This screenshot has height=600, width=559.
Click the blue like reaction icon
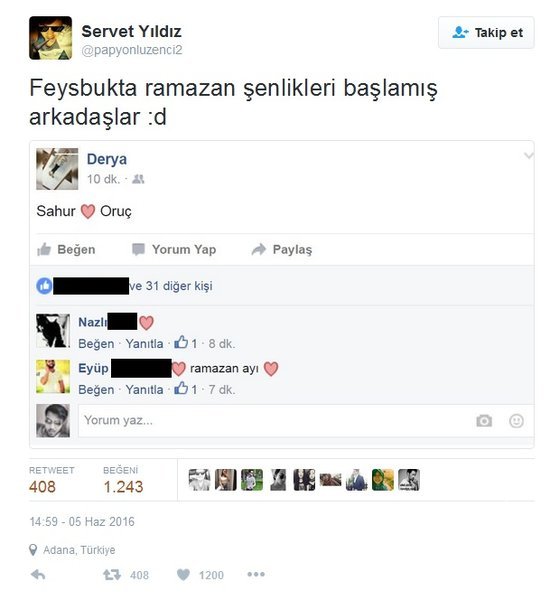[44, 286]
